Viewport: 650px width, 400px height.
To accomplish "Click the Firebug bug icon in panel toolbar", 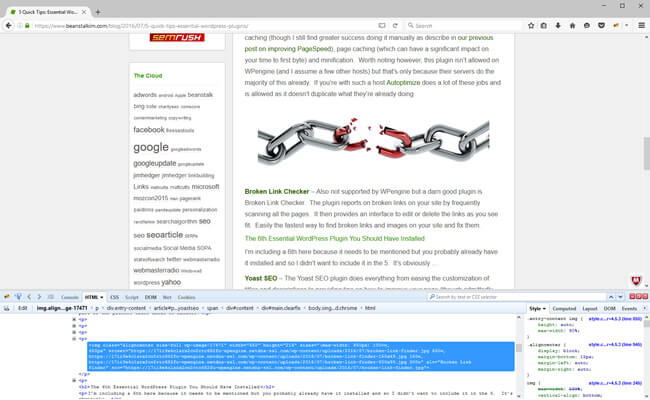I will [x=7, y=297].
